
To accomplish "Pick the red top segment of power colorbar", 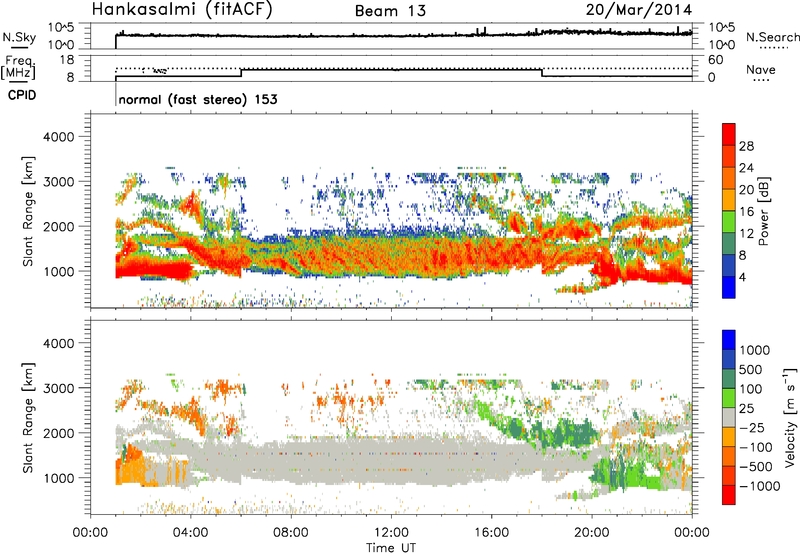I will point(729,135).
